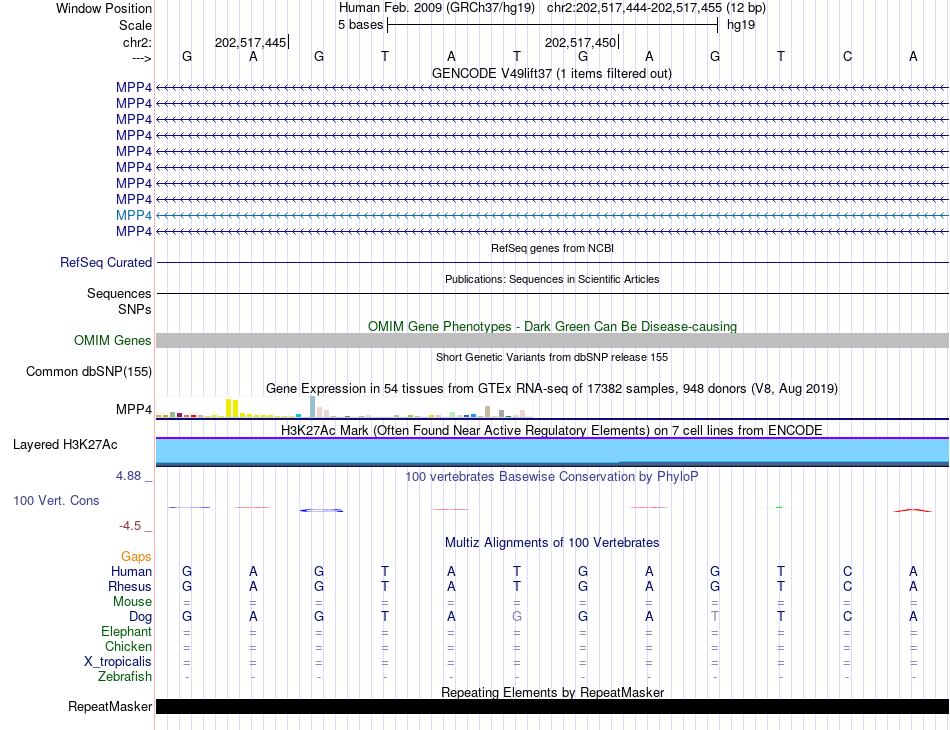Click the RepeatMasker track label
The width and height of the screenshot is (950, 730).
[x=110, y=706]
